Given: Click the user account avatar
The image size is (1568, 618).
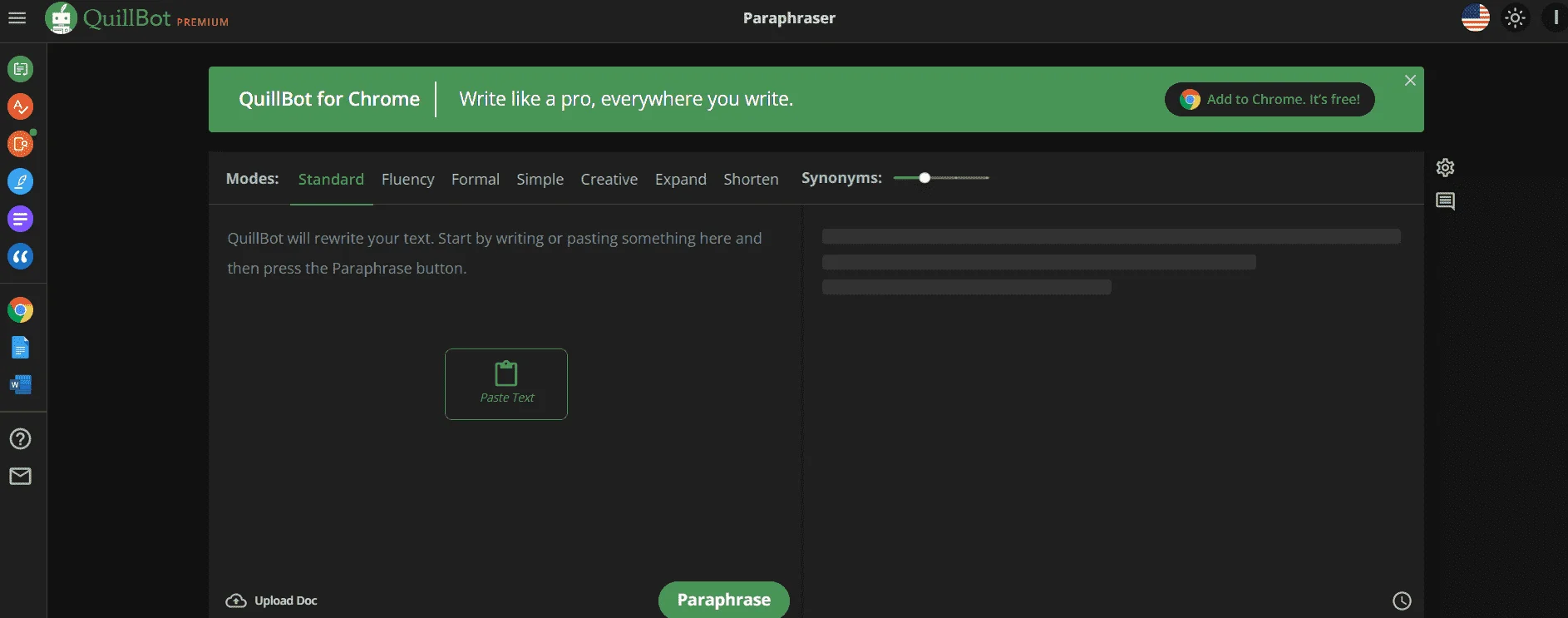Looking at the screenshot, I should point(1555,17).
